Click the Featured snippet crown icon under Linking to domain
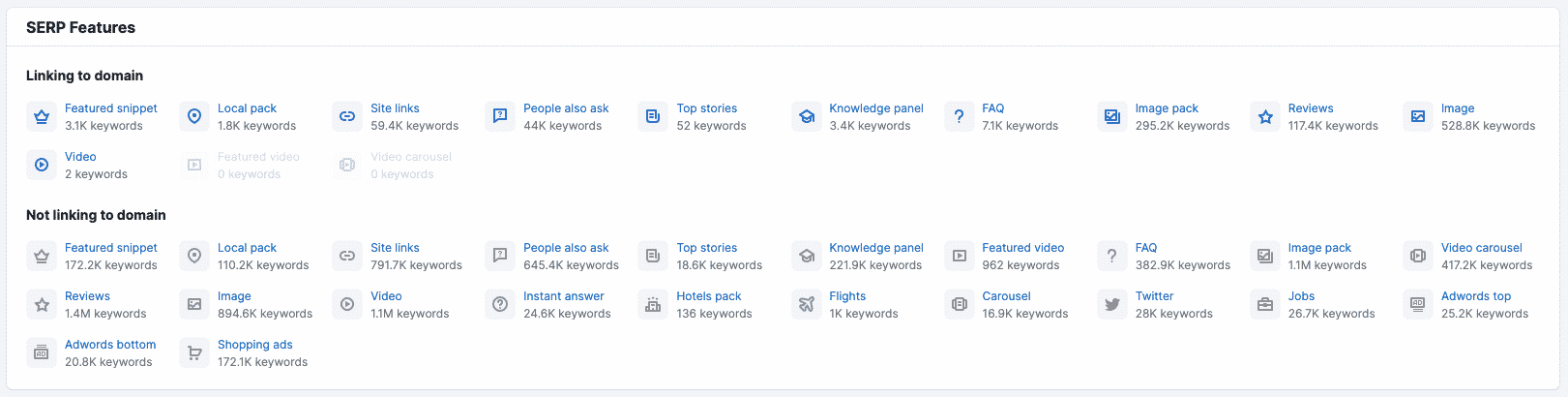 (42, 117)
